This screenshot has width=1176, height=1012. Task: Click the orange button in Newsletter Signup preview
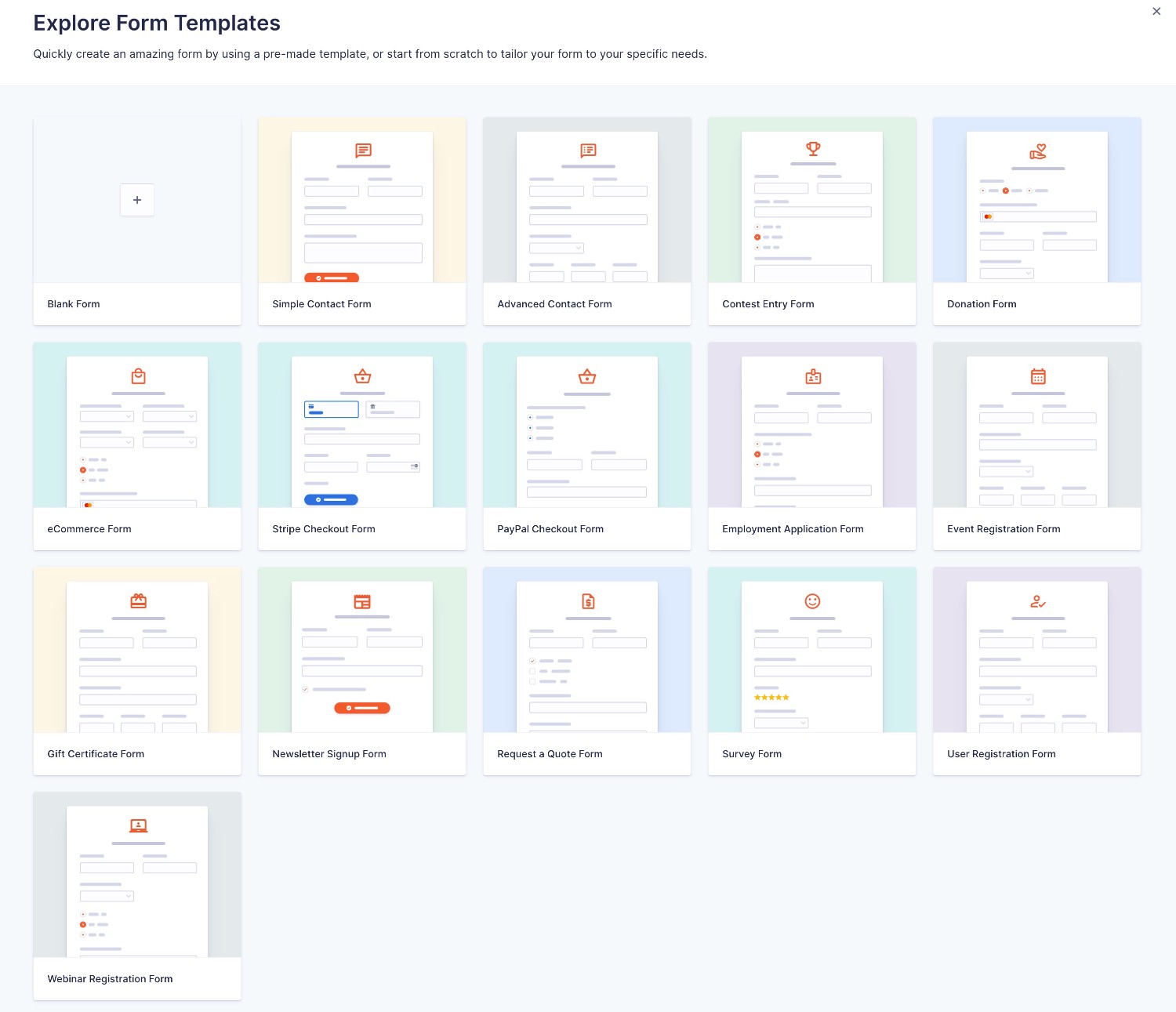pos(362,708)
